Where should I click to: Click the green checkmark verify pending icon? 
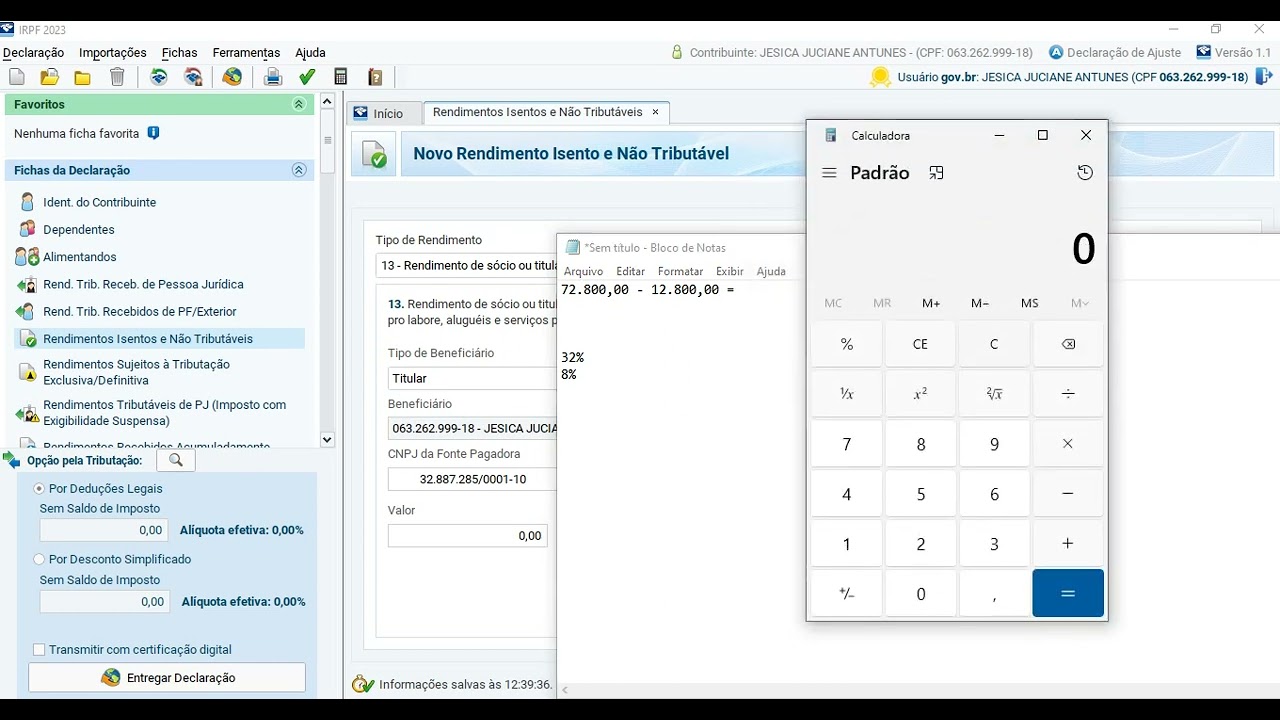pyautogui.click(x=307, y=77)
